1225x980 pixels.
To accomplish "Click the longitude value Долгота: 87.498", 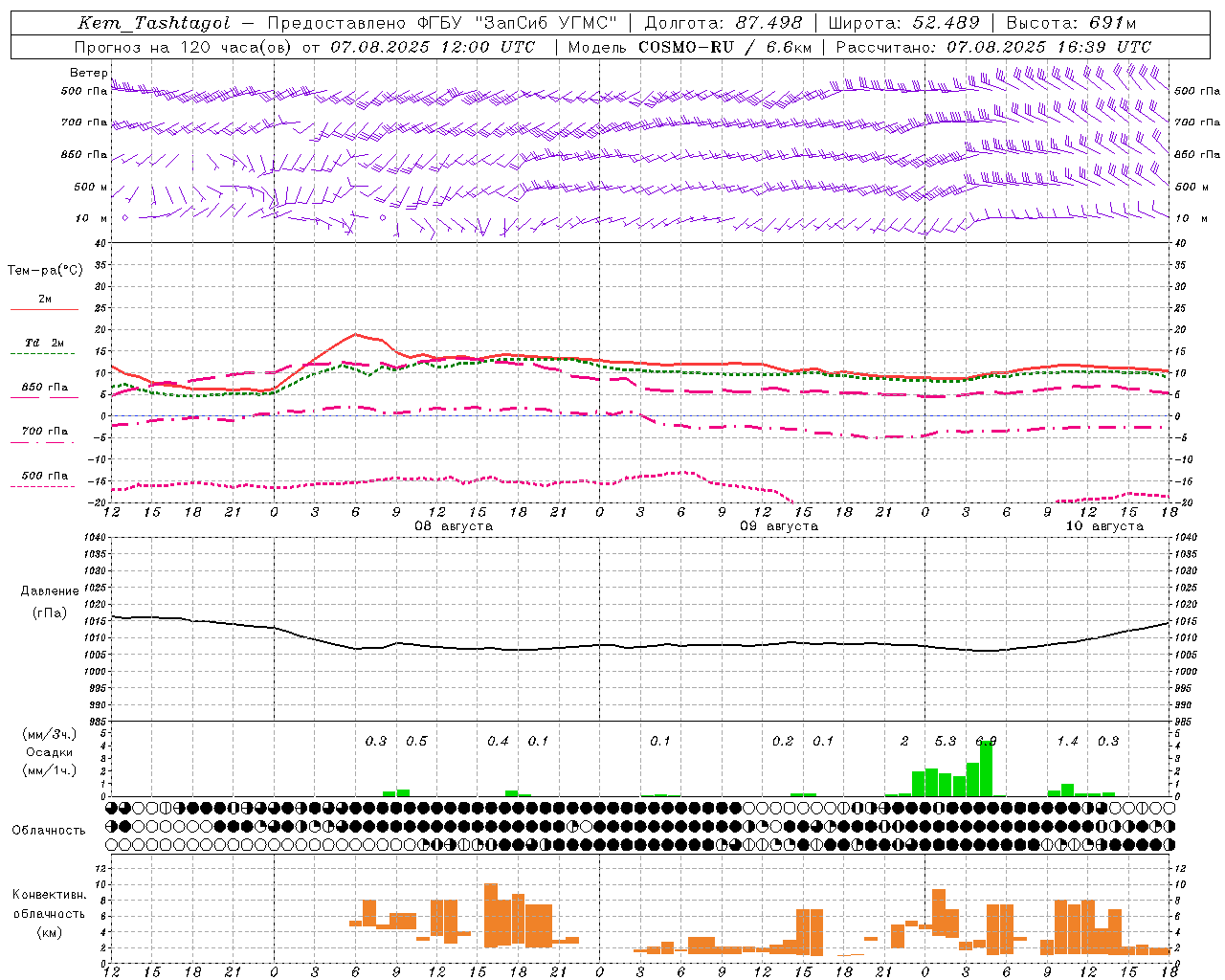I will coord(724,23).
